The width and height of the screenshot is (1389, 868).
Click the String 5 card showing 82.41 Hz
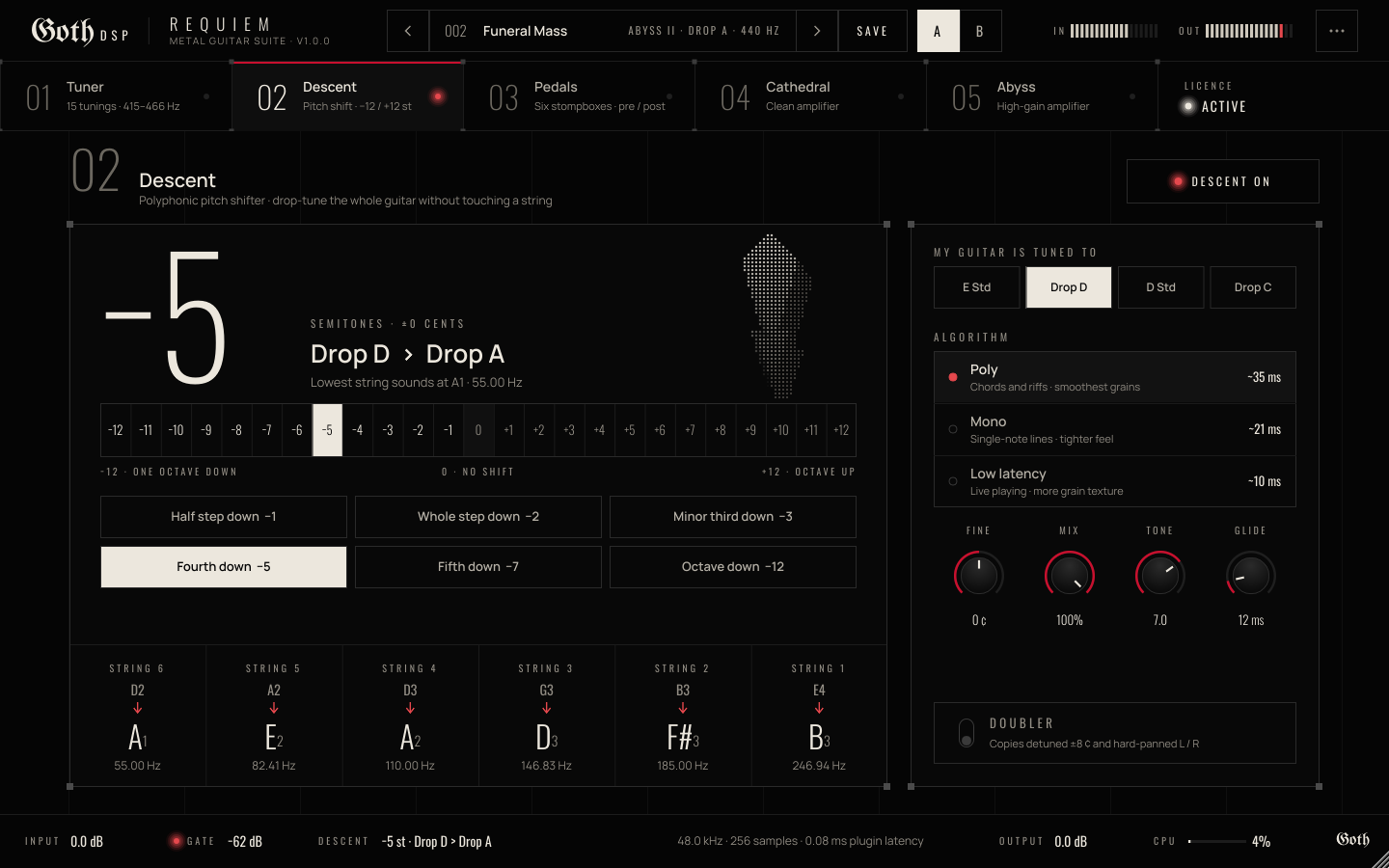[274, 716]
